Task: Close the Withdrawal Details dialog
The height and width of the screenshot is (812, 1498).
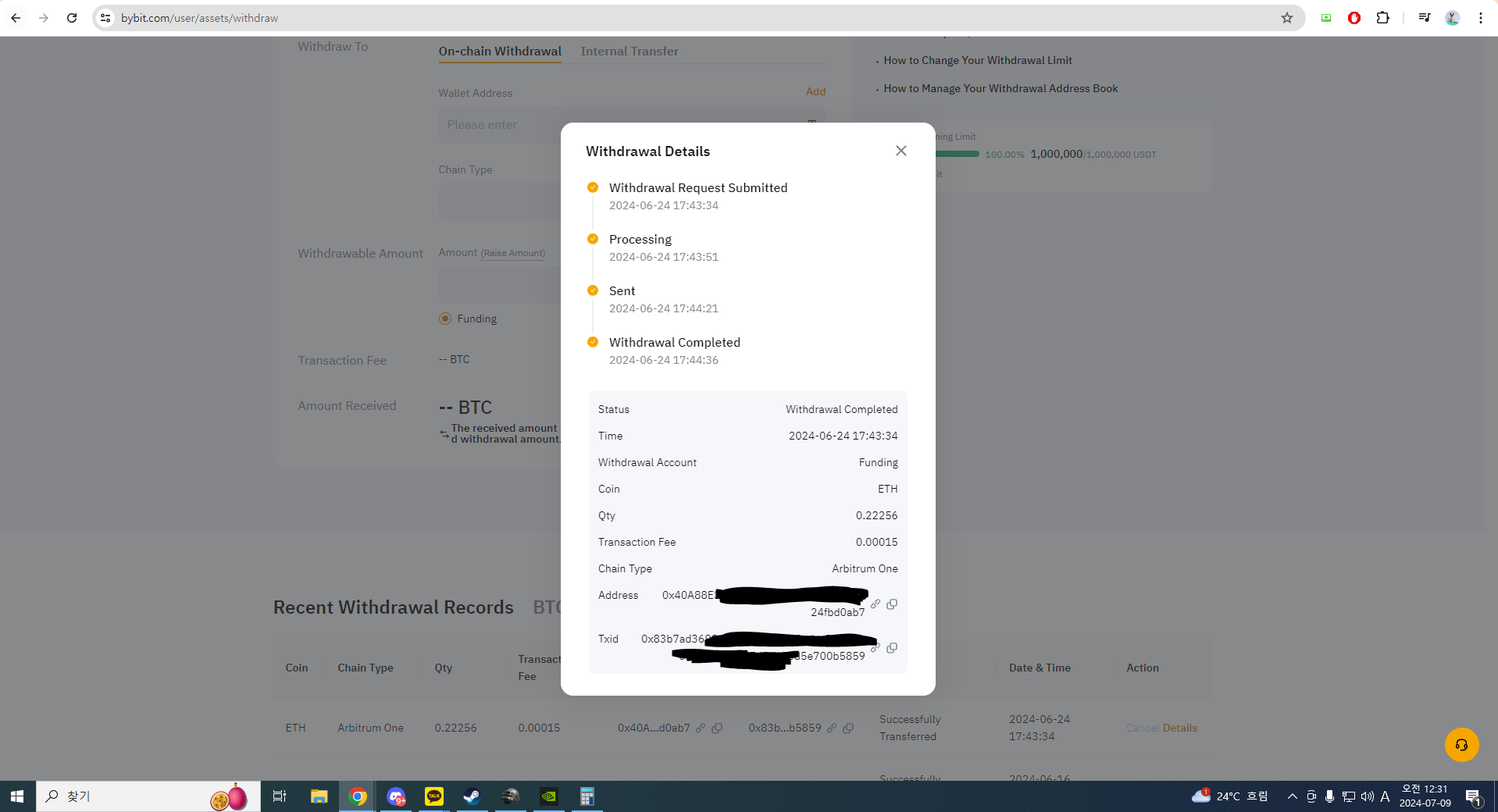Action: (x=901, y=151)
